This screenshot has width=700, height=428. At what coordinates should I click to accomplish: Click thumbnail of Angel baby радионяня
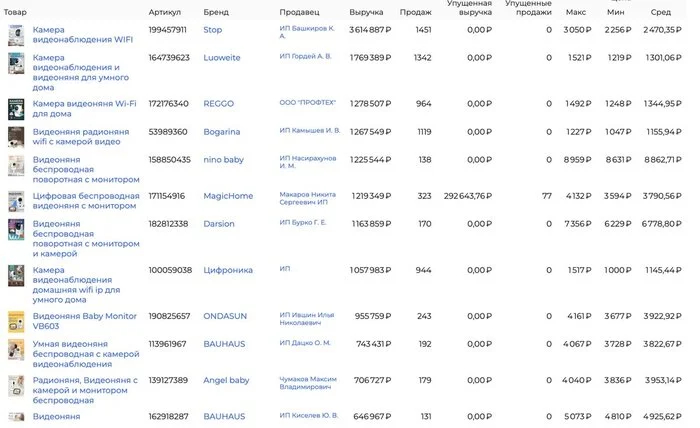tap(16, 386)
